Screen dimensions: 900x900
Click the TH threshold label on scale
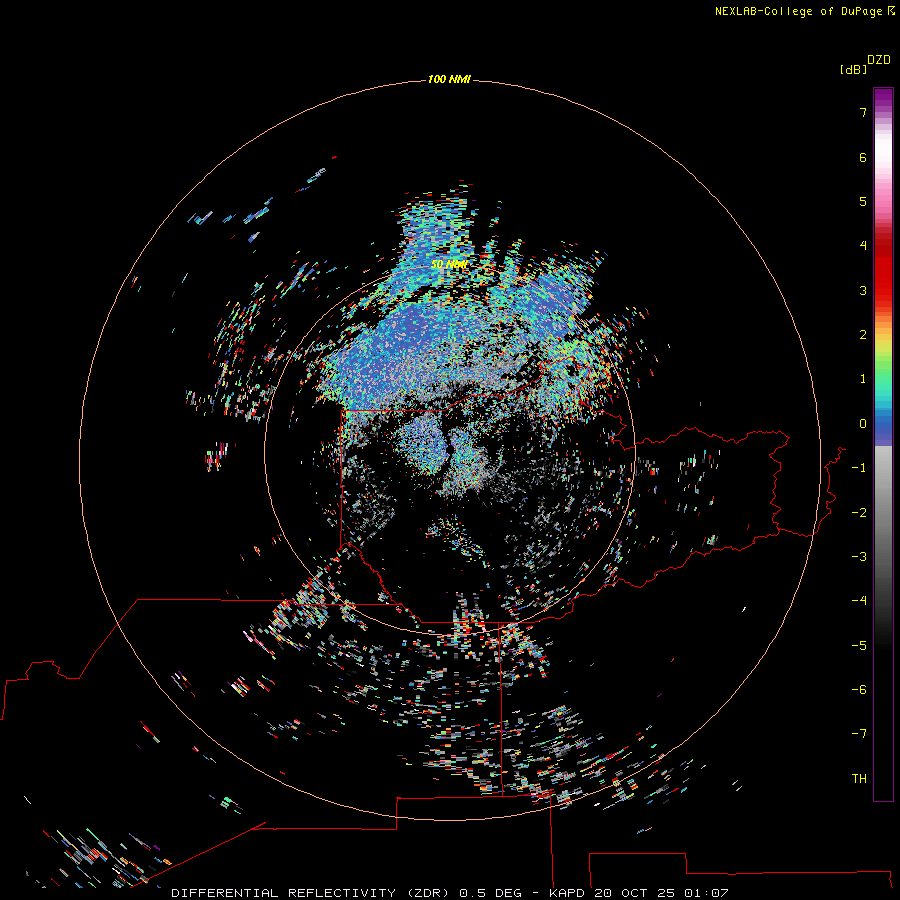click(859, 778)
